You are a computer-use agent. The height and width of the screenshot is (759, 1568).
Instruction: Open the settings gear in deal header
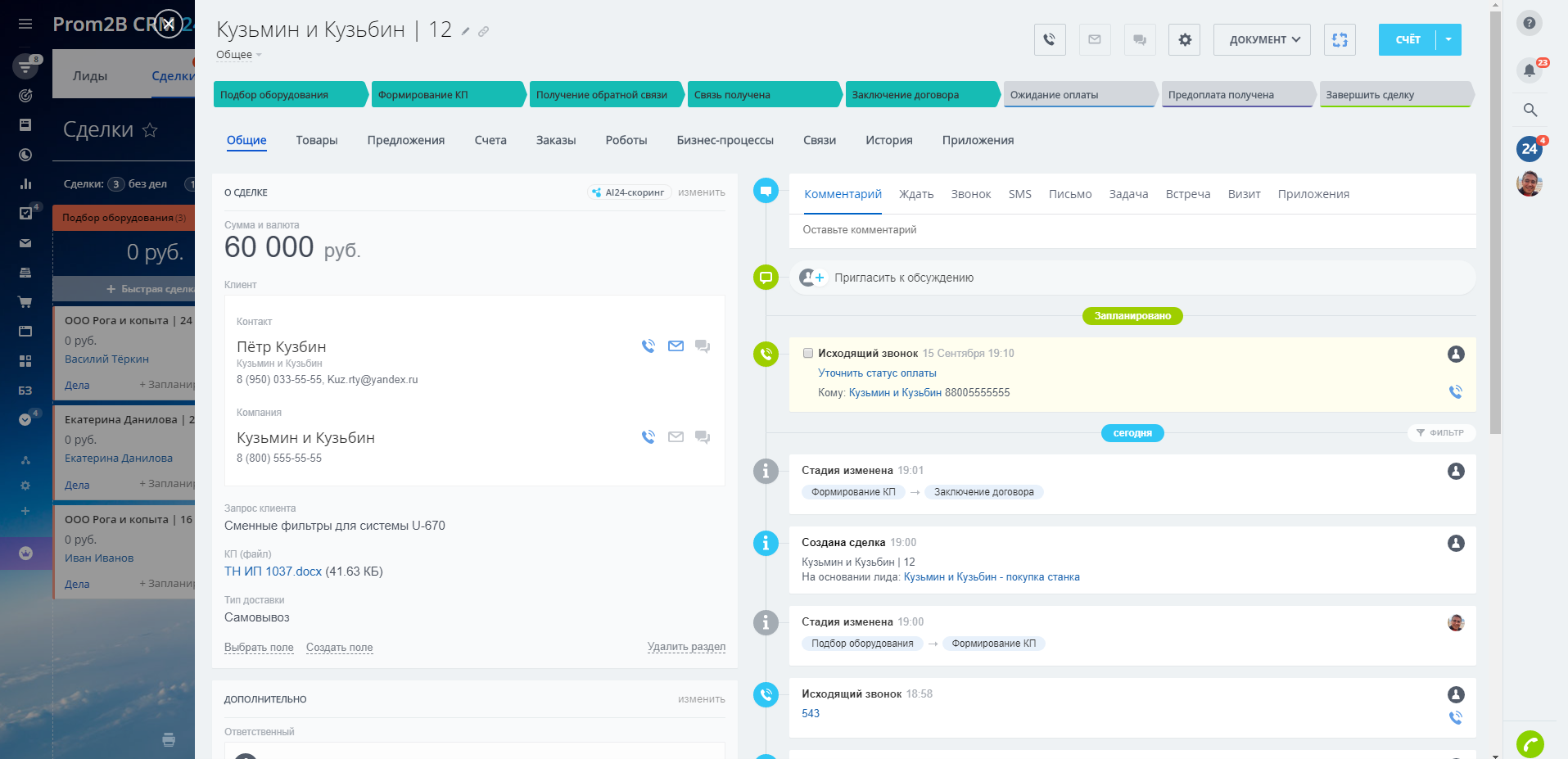tap(1184, 39)
